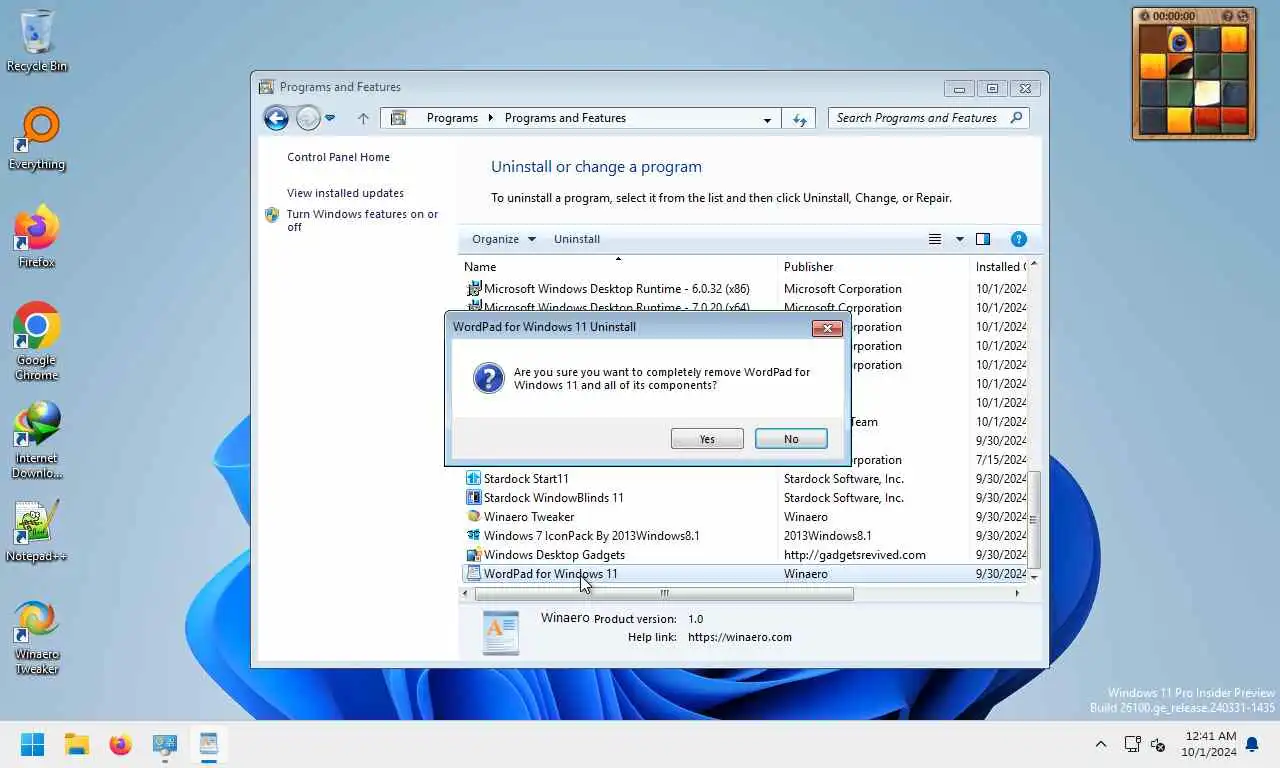
Task: Click the search magnifier icon
Action: pos(1017,118)
